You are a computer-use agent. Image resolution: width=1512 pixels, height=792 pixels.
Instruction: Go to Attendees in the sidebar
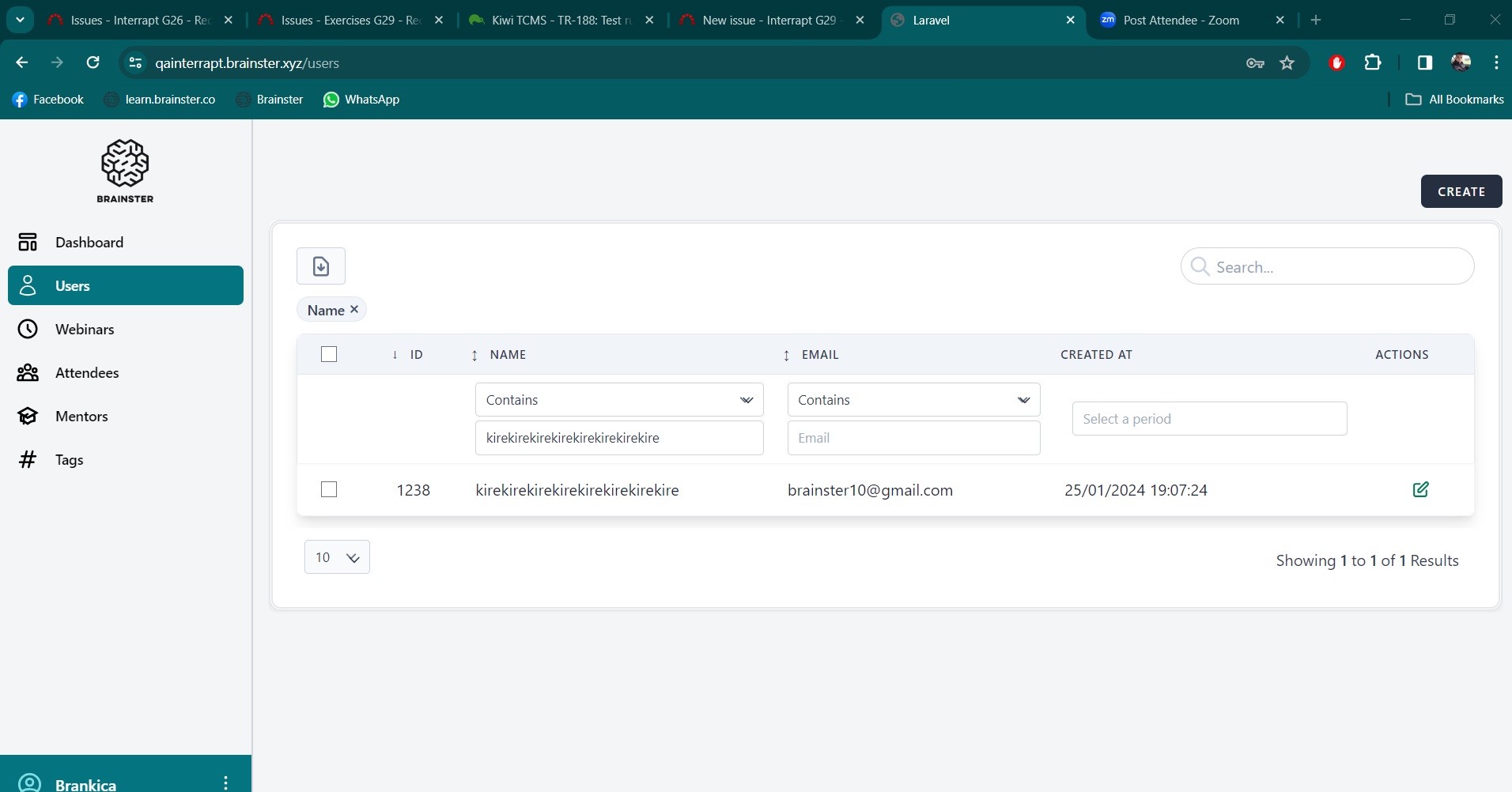(87, 373)
